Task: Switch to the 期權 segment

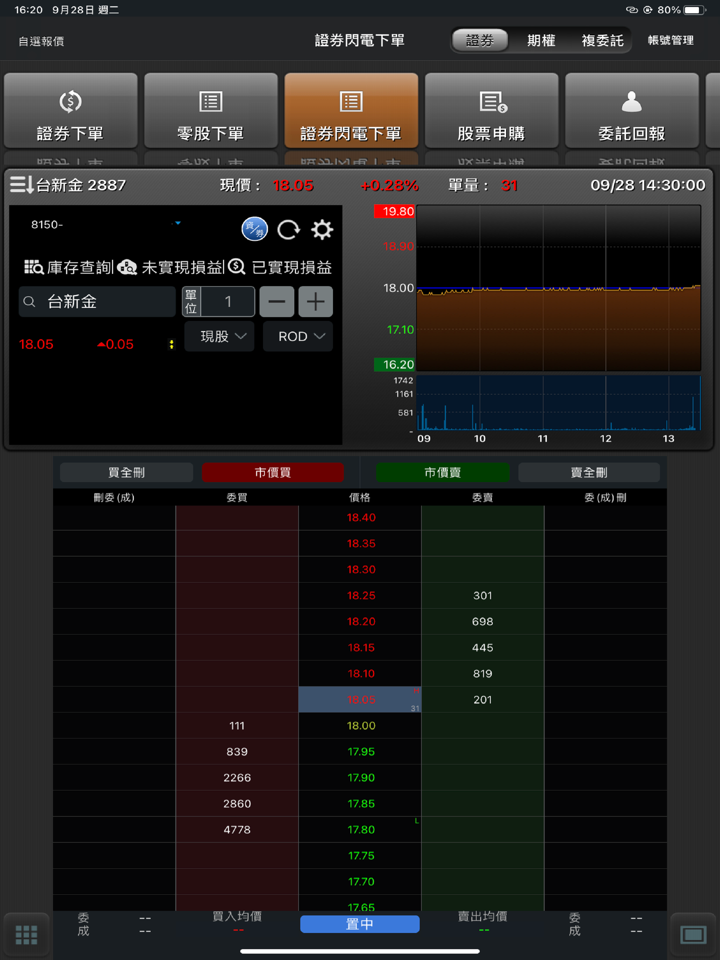Action: [x=541, y=41]
